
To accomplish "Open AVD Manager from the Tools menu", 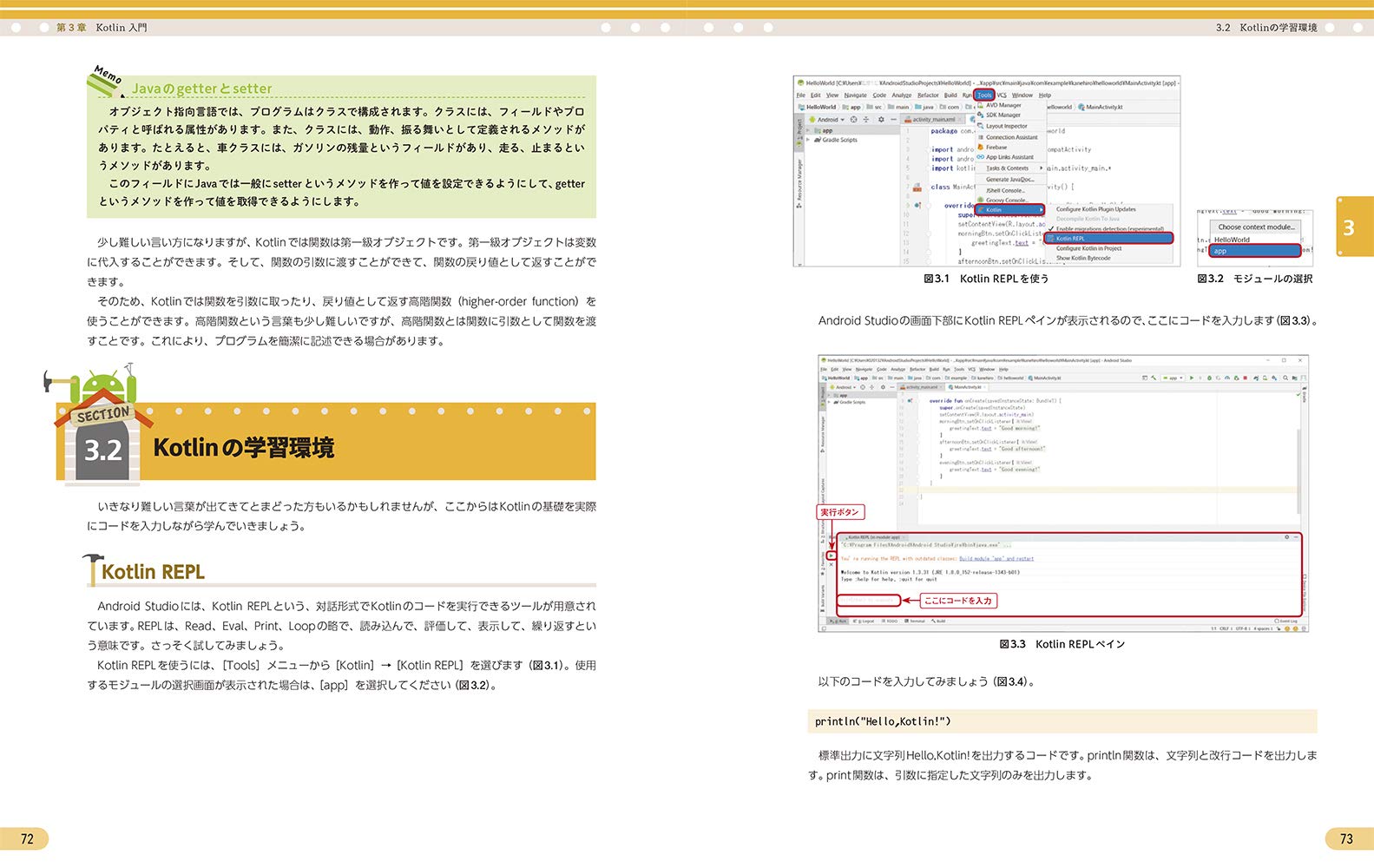I will click(1003, 105).
